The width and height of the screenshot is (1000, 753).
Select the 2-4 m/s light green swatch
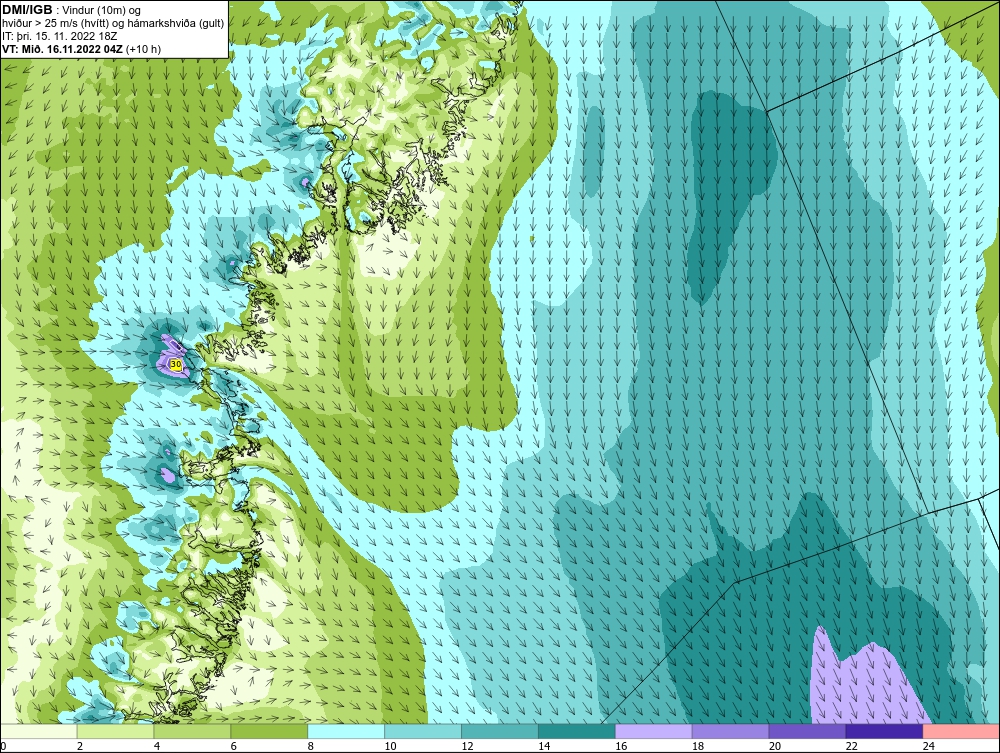(x=115, y=731)
